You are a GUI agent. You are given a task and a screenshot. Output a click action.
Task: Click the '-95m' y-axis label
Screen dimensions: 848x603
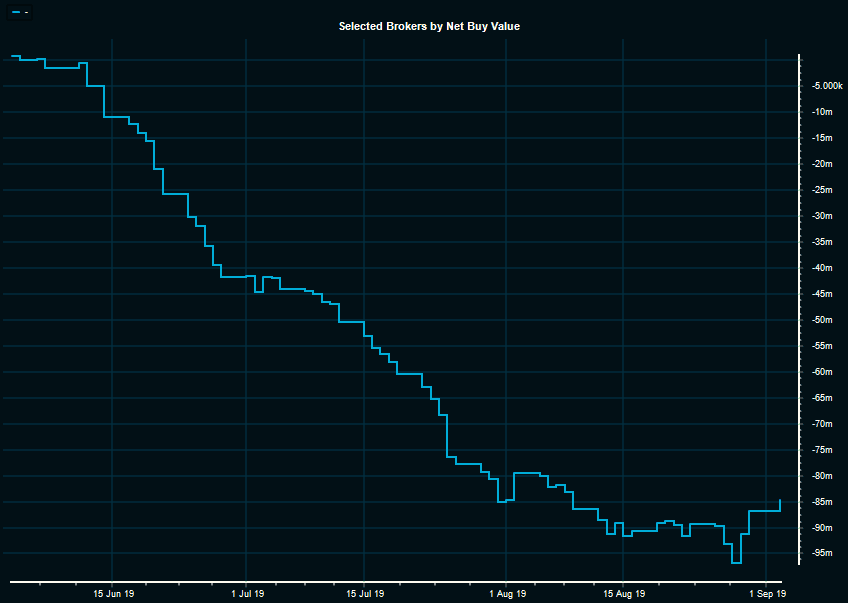(x=822, y=554)
